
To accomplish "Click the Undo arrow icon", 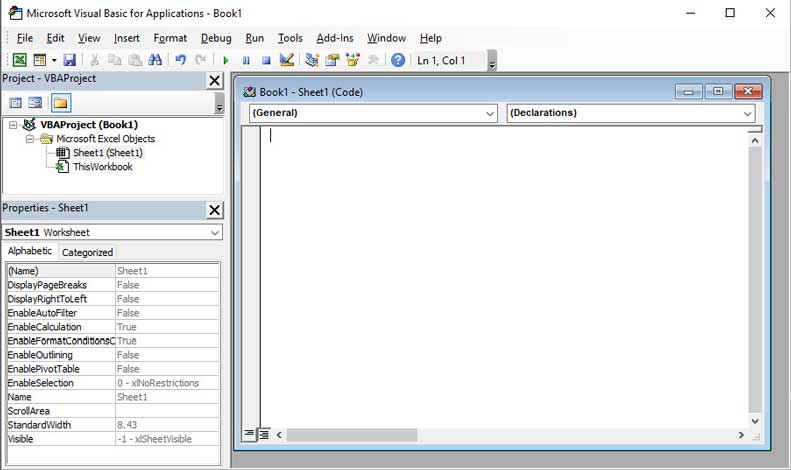I will coord(180,60).
